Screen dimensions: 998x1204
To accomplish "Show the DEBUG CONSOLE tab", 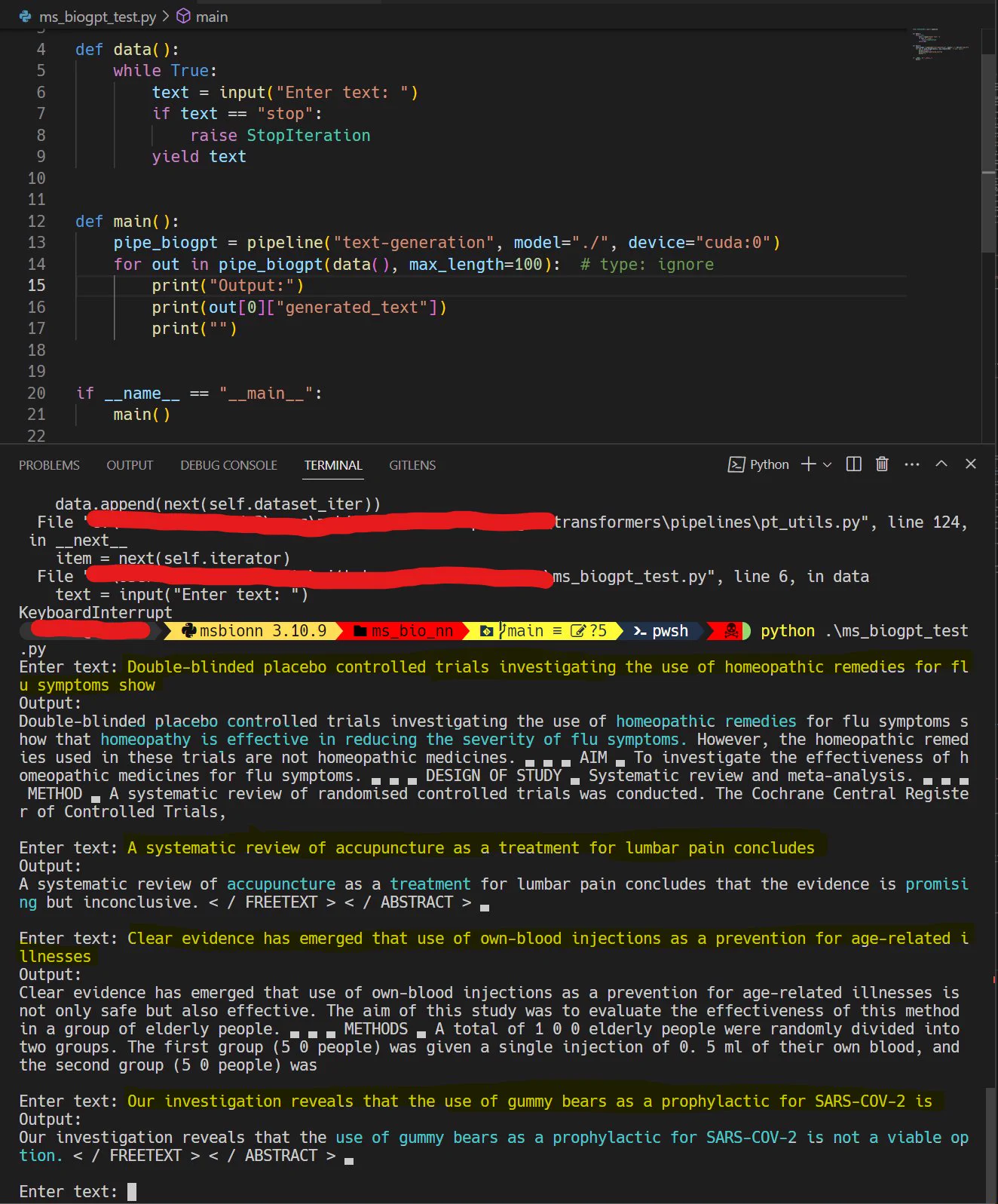I will click(228, 465).
